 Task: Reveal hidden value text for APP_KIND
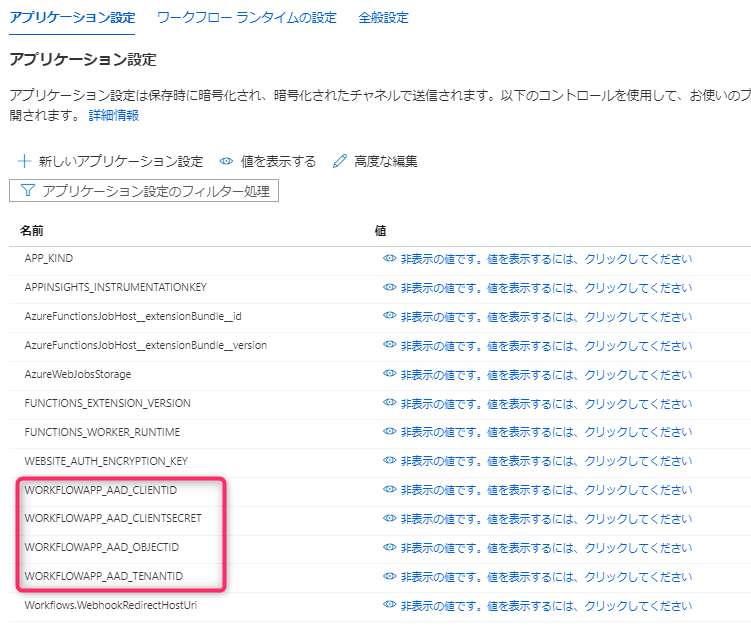546,259
